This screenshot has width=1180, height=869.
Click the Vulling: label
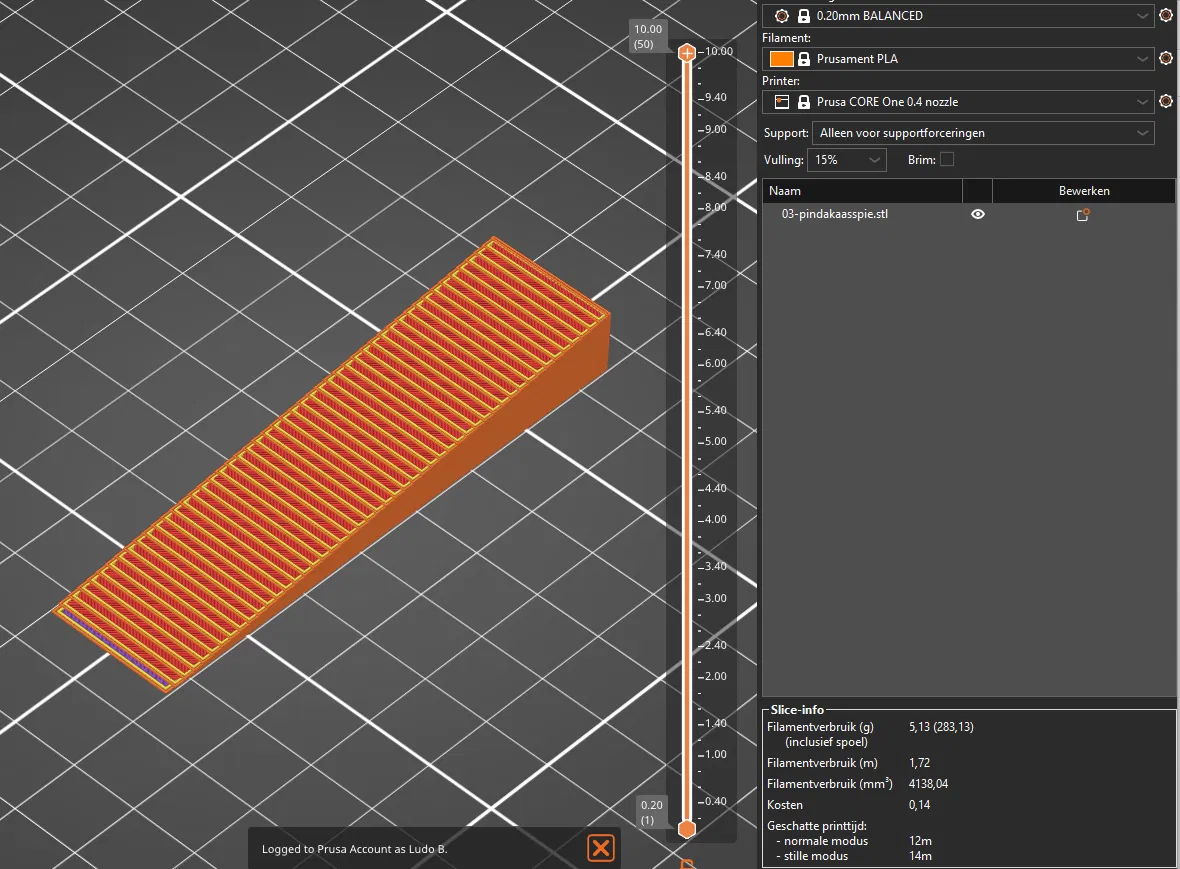click(783, 160)
